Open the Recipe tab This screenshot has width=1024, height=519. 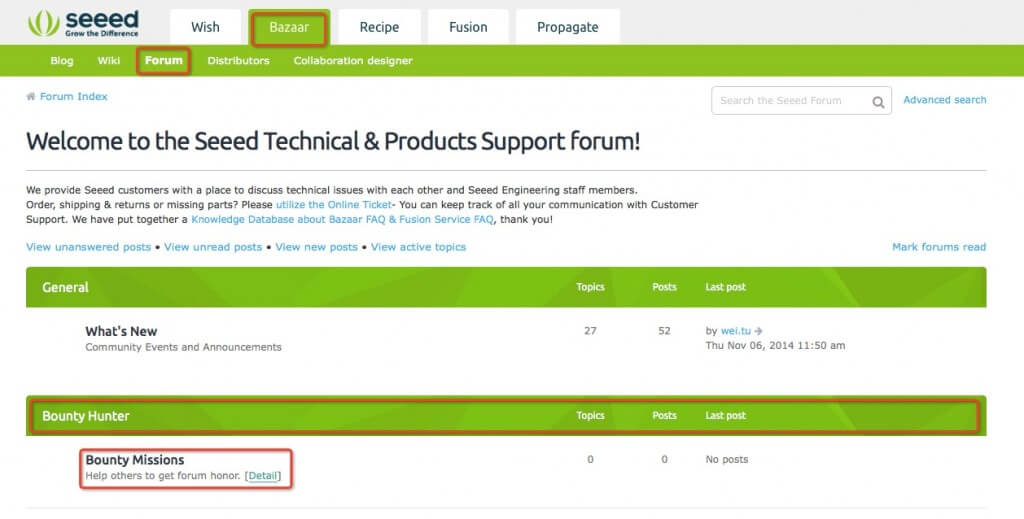[379, 27]
